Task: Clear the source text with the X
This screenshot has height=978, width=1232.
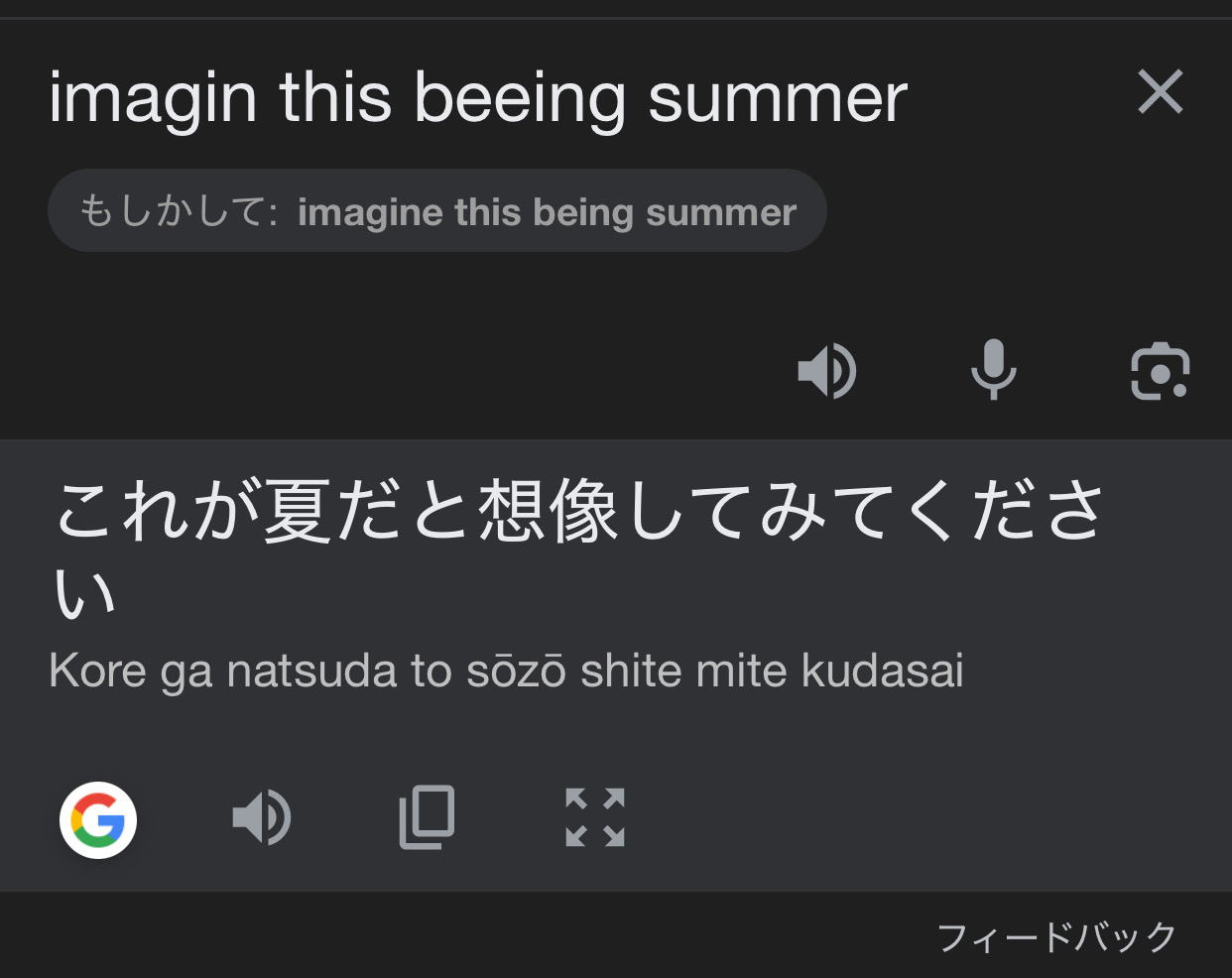Action: point(1160,92)
